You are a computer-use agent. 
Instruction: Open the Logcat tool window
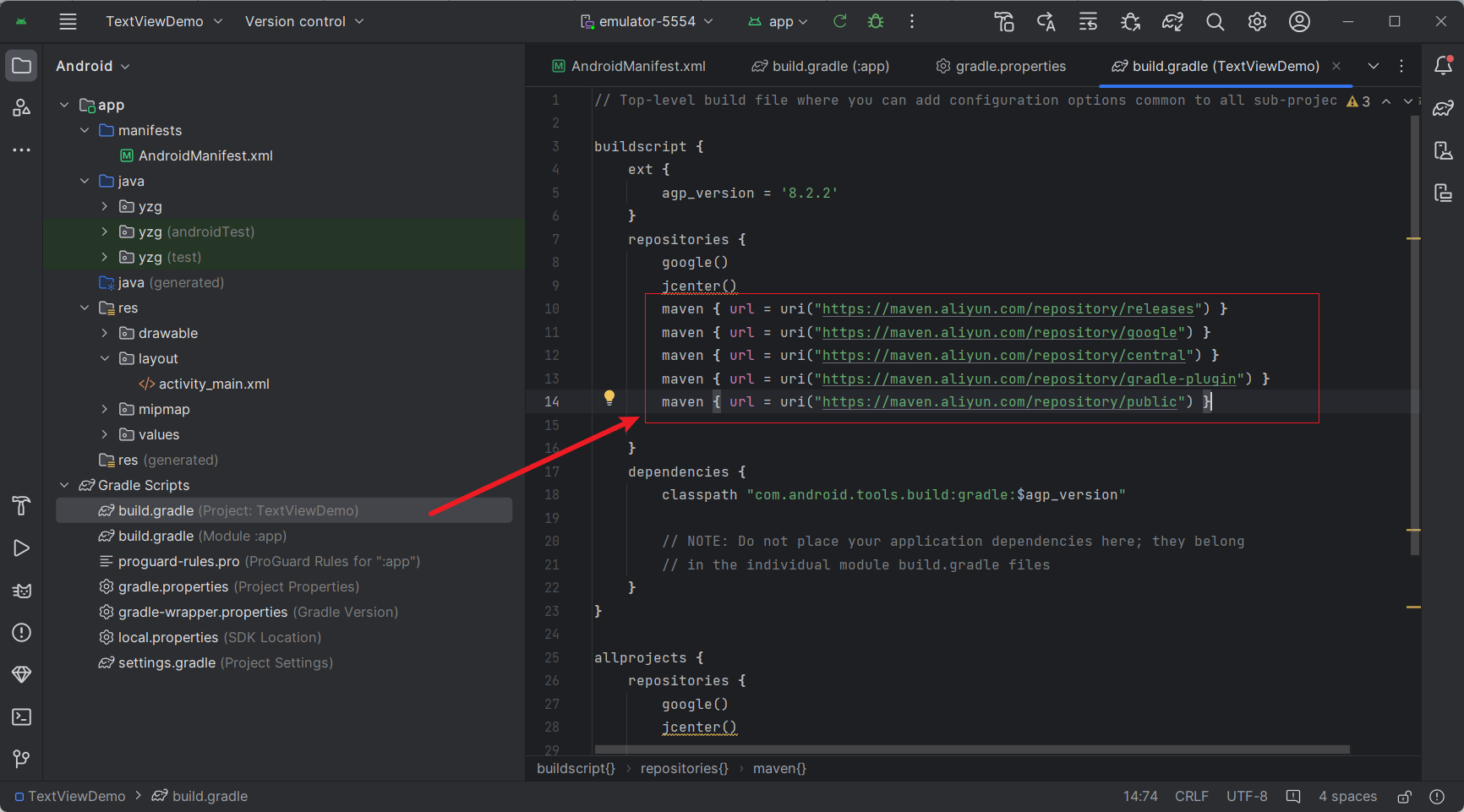point(22,591)
